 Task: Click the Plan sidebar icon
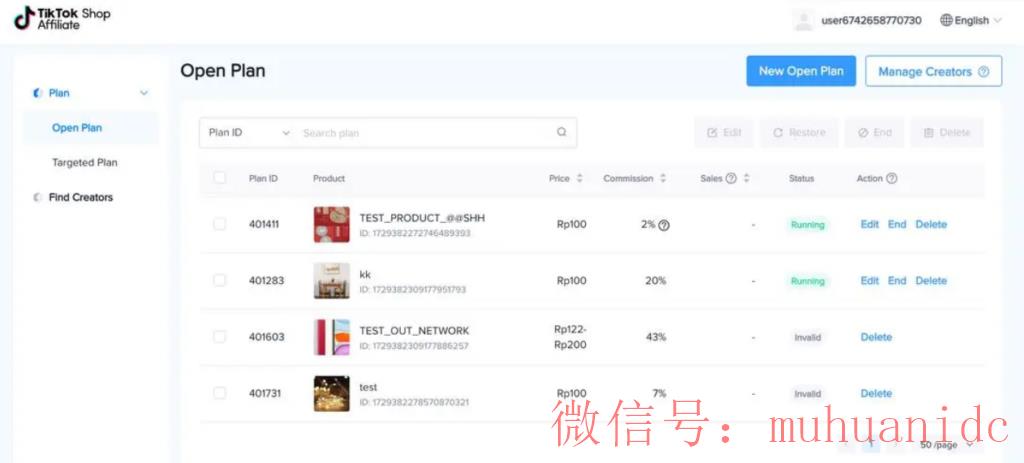pyautogui.click(x=37, y=93)
